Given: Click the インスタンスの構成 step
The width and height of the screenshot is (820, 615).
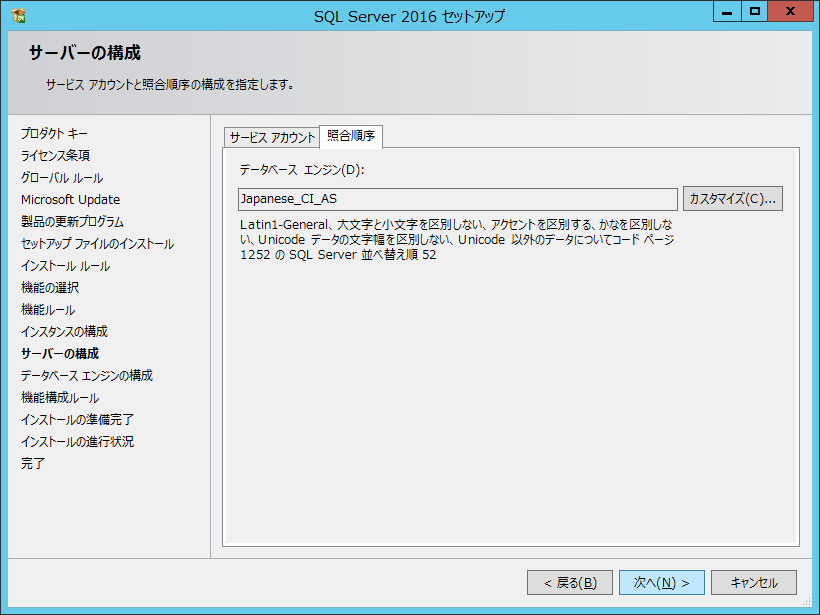Looking at the screenshot, I should pos(64,331).
